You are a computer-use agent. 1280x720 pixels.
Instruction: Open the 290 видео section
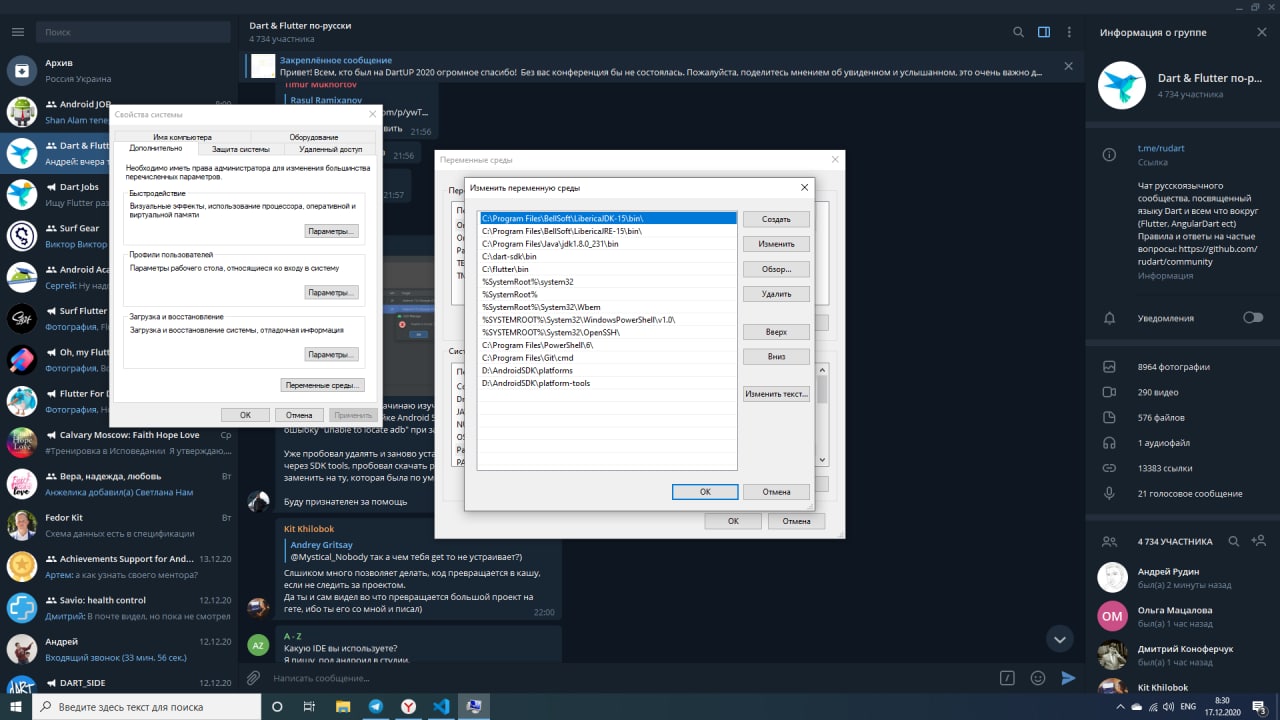[x=1182, y=392]
